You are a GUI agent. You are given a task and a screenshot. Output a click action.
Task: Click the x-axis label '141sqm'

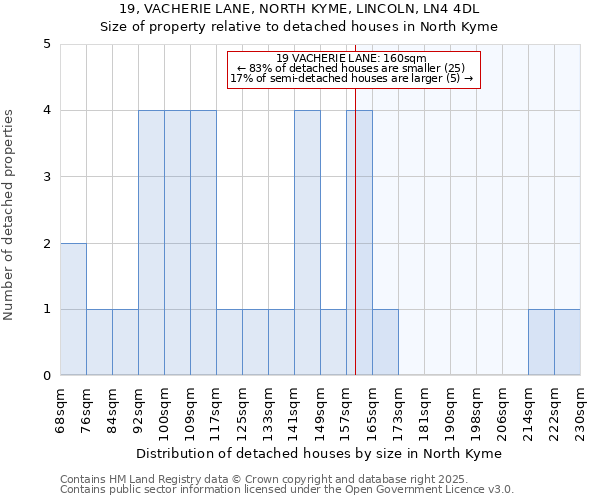294,415
